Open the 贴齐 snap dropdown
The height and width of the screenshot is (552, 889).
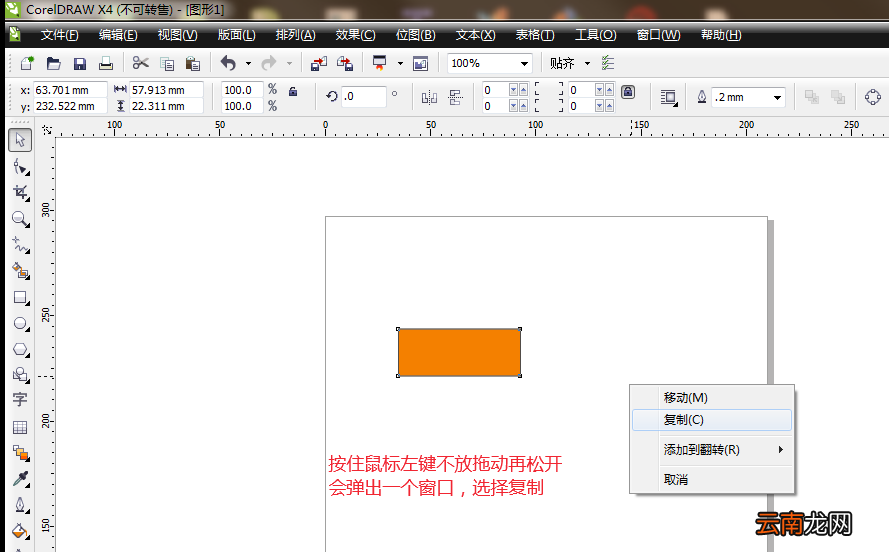pyautogui.click(x=587, y=63)
